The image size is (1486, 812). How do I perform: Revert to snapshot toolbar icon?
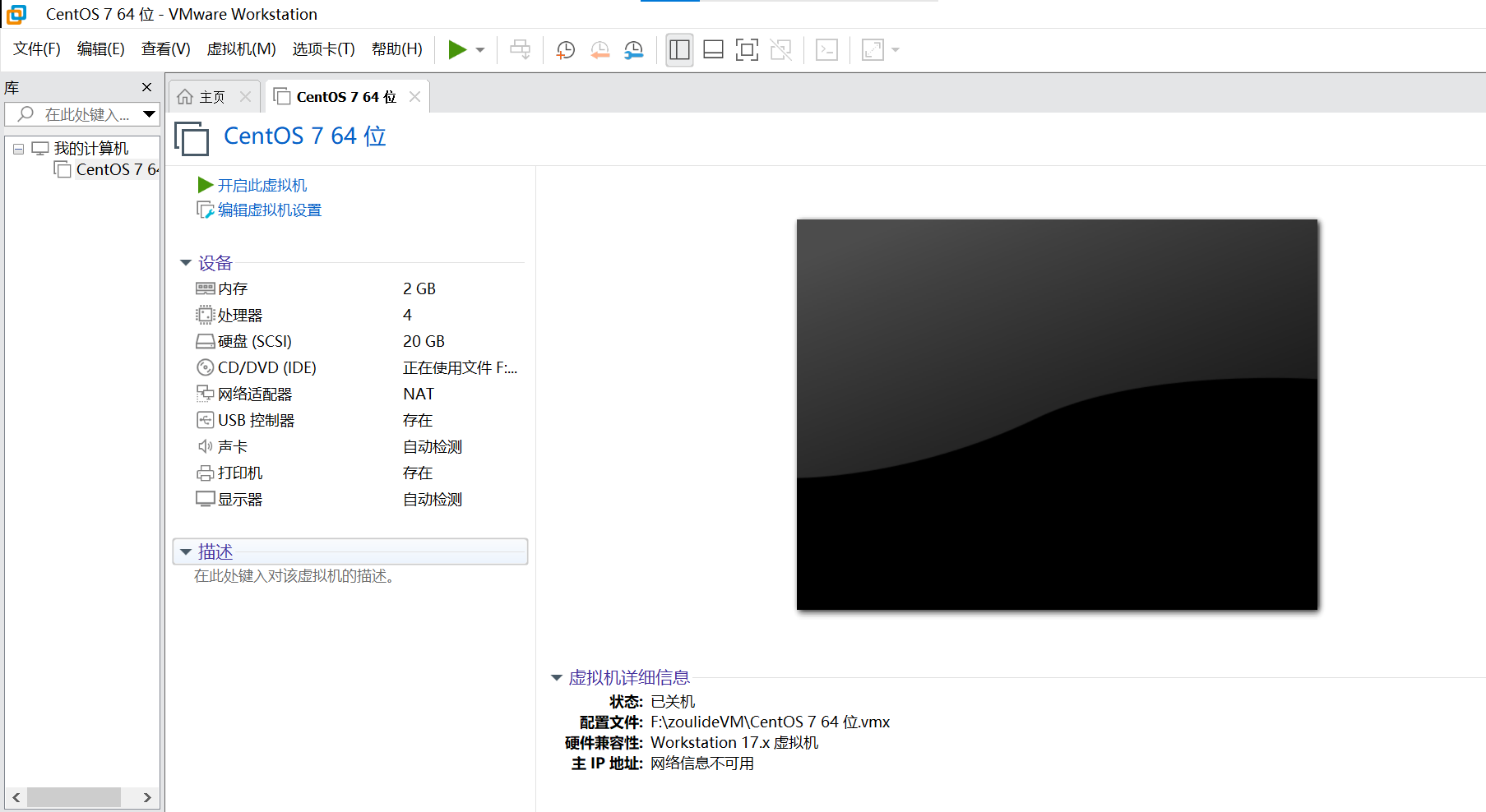[x=600, y=50]
